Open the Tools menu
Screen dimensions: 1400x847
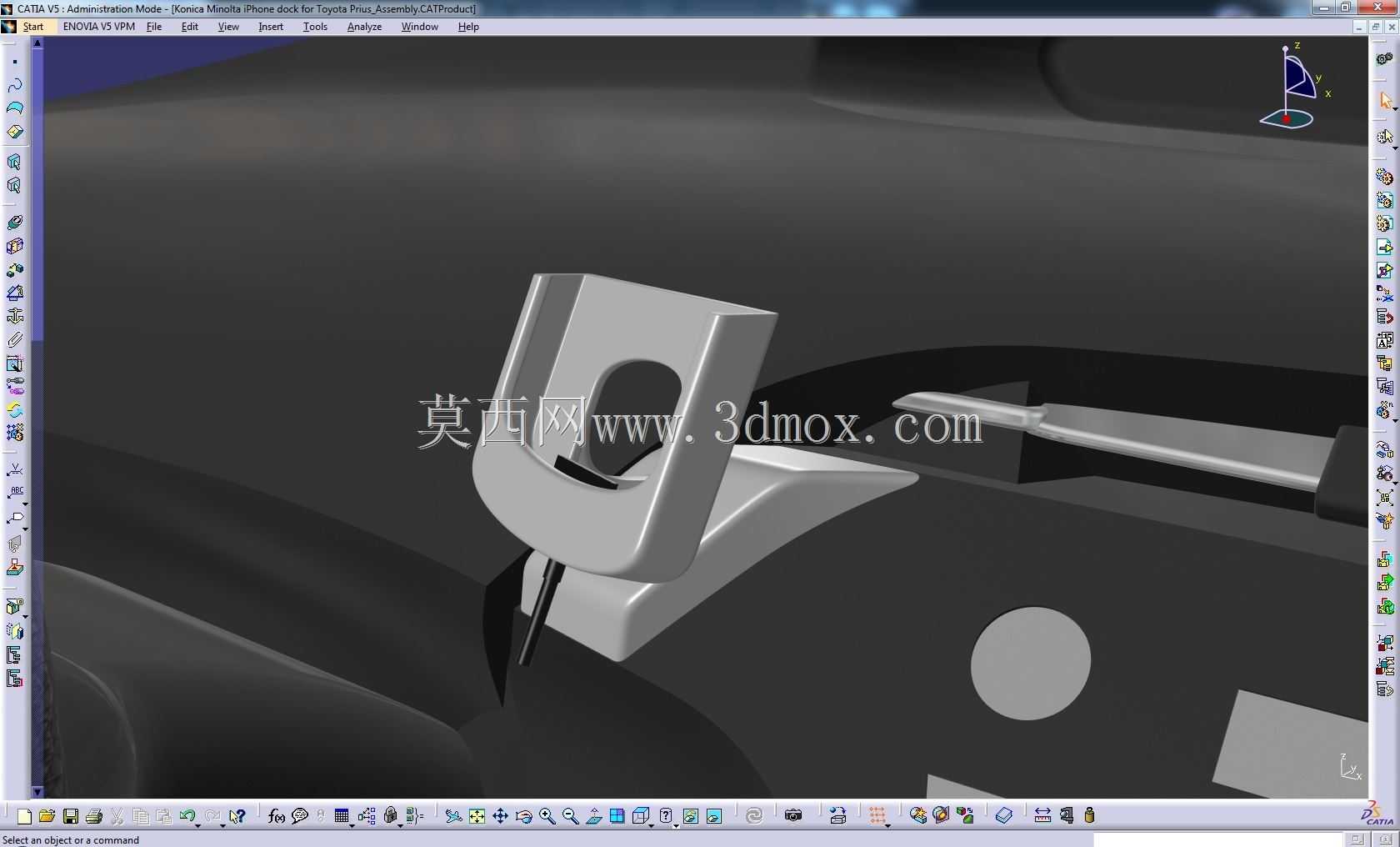tap(315, 27)
